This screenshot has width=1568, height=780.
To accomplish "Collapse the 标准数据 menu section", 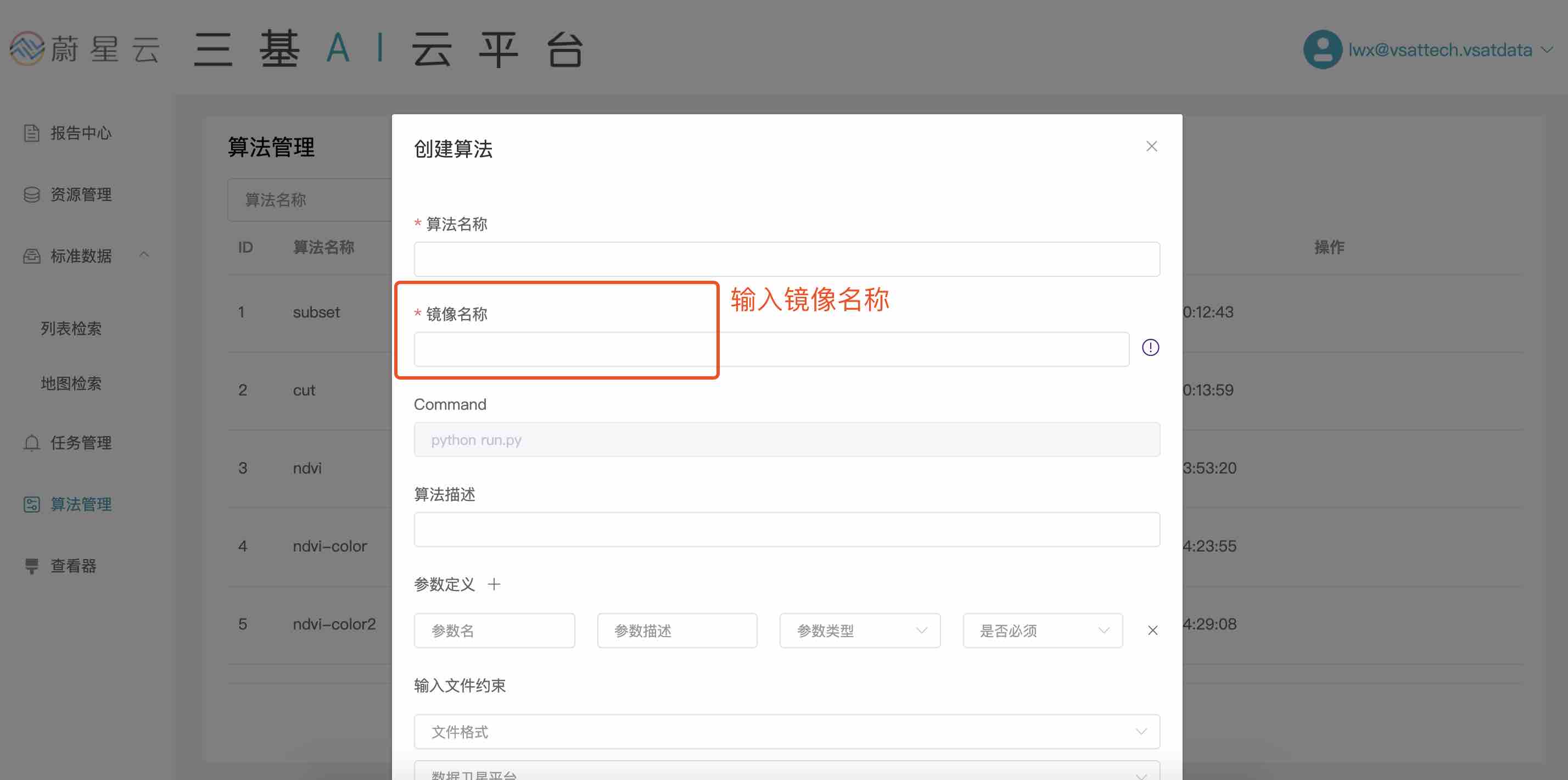I will pyautogui.click(x=144, y=254).
